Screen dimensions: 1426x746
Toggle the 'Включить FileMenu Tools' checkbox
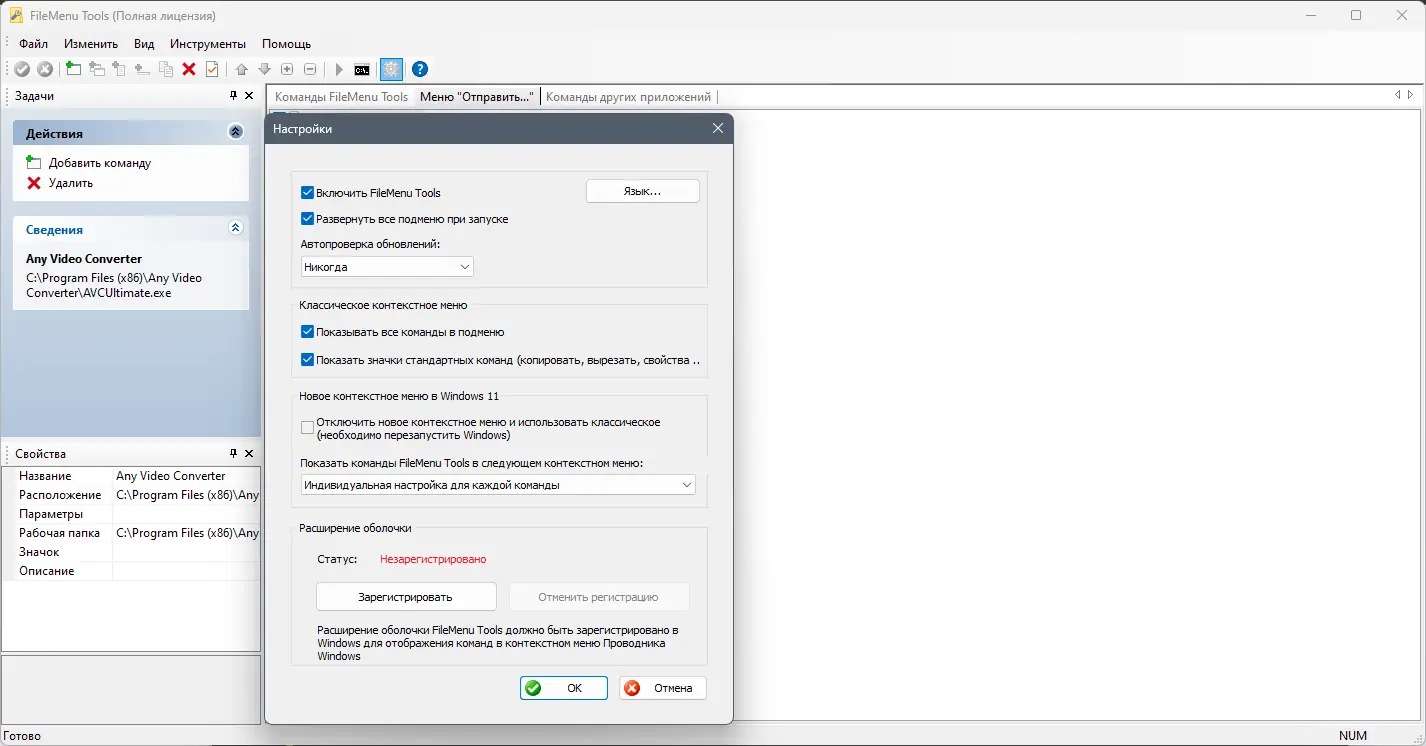pos(307,192)
